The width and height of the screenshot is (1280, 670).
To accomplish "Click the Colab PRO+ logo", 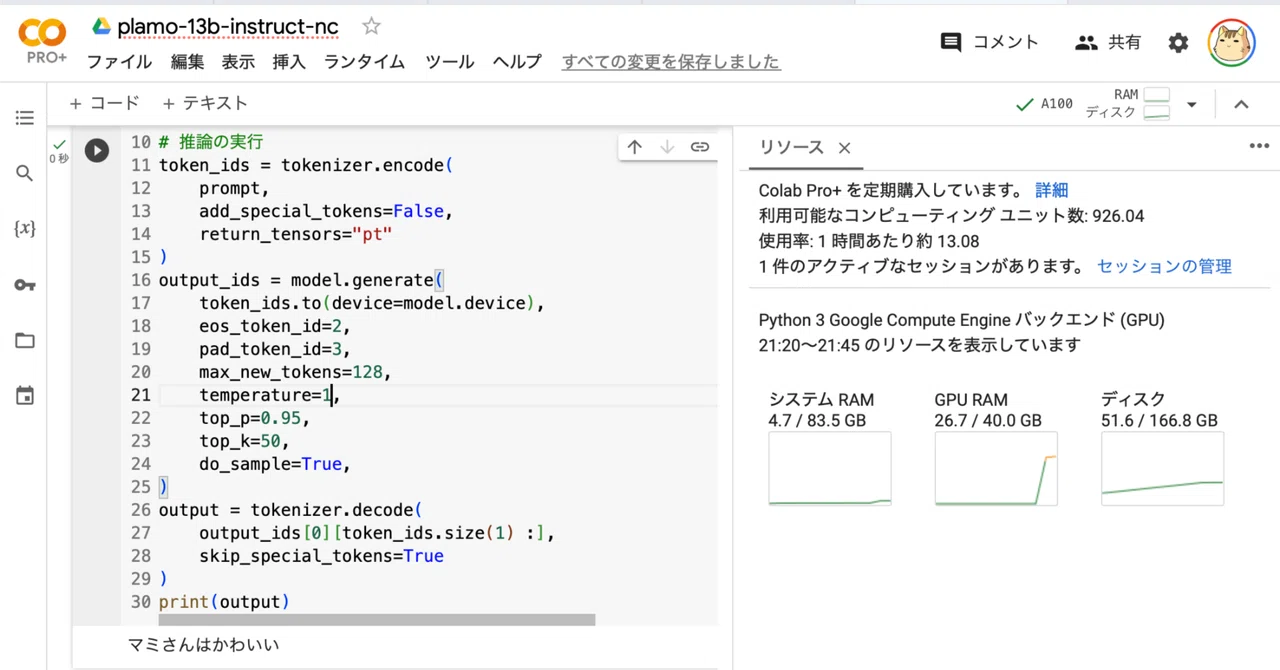I will point(43,41).
